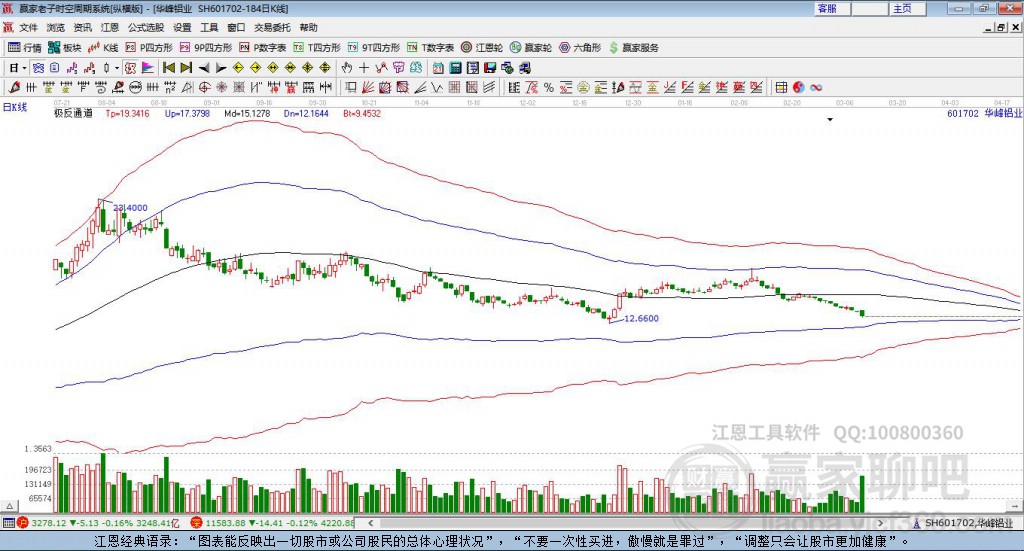
Task: Click the 日K线 label at chart left
Action: (x=15, y=107)
